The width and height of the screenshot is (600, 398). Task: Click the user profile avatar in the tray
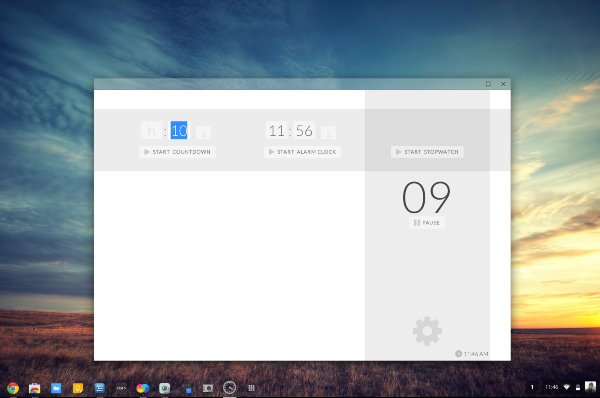[590, 387]
